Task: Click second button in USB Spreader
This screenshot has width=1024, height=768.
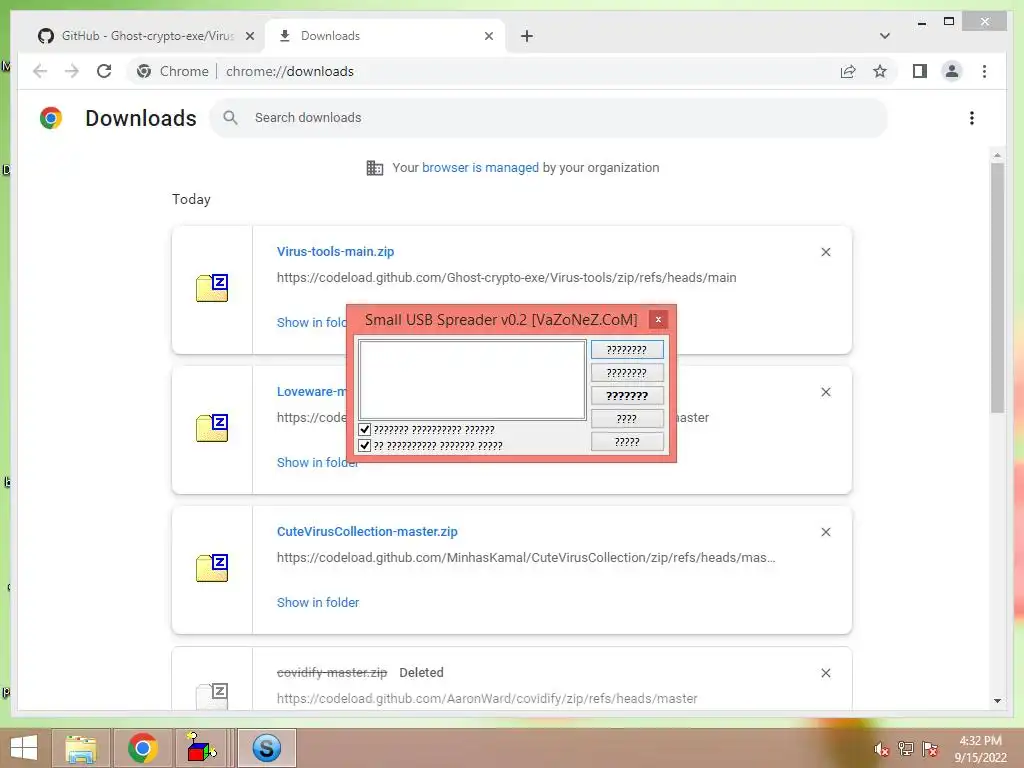Action: (x=627, y=373)
